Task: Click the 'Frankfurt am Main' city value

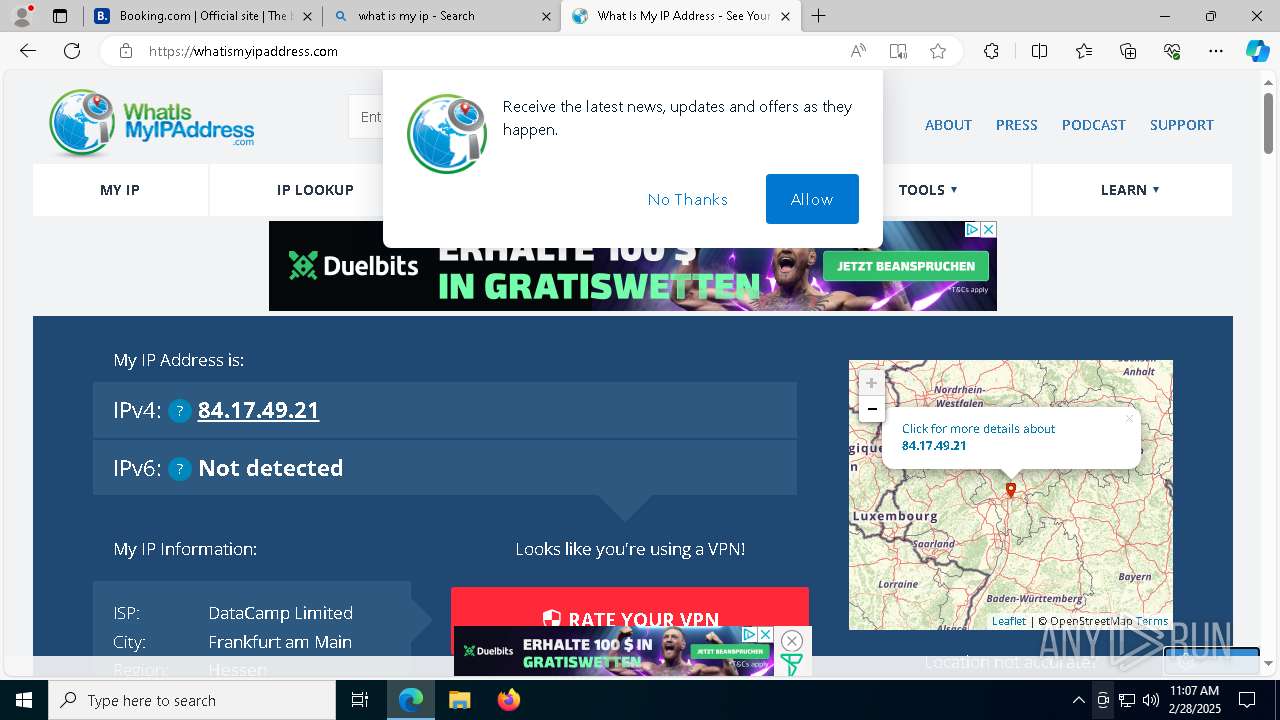Action: pyautogui.click(x=280, y=642)
